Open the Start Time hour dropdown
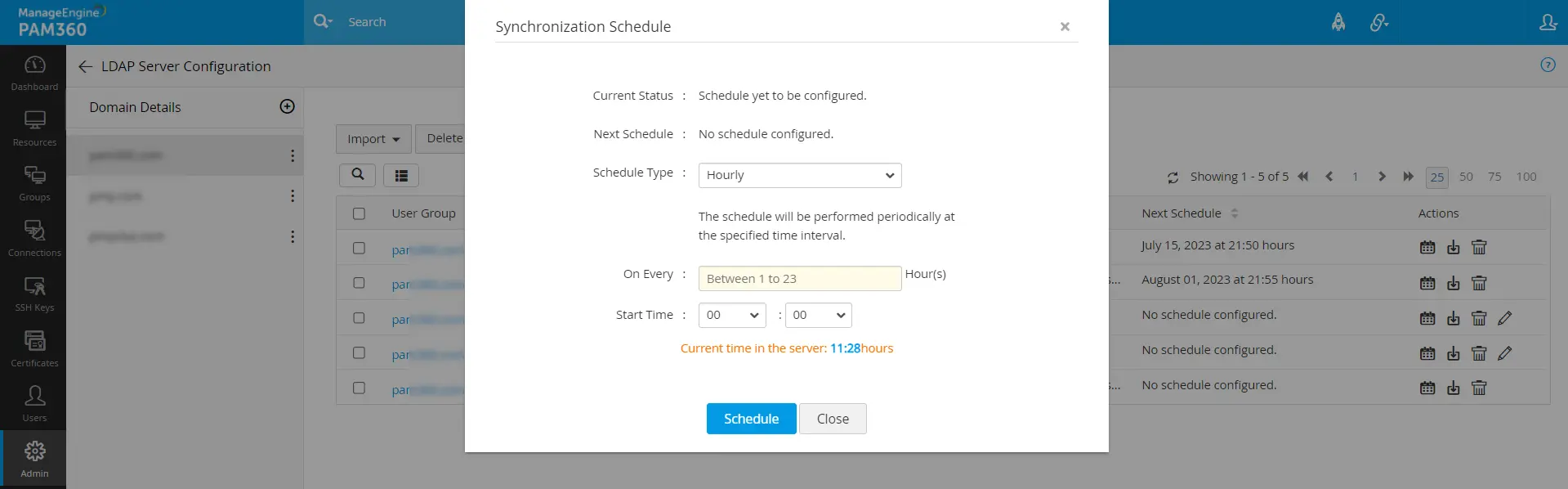Screen dimensions: 1568x489 [730, 315]
